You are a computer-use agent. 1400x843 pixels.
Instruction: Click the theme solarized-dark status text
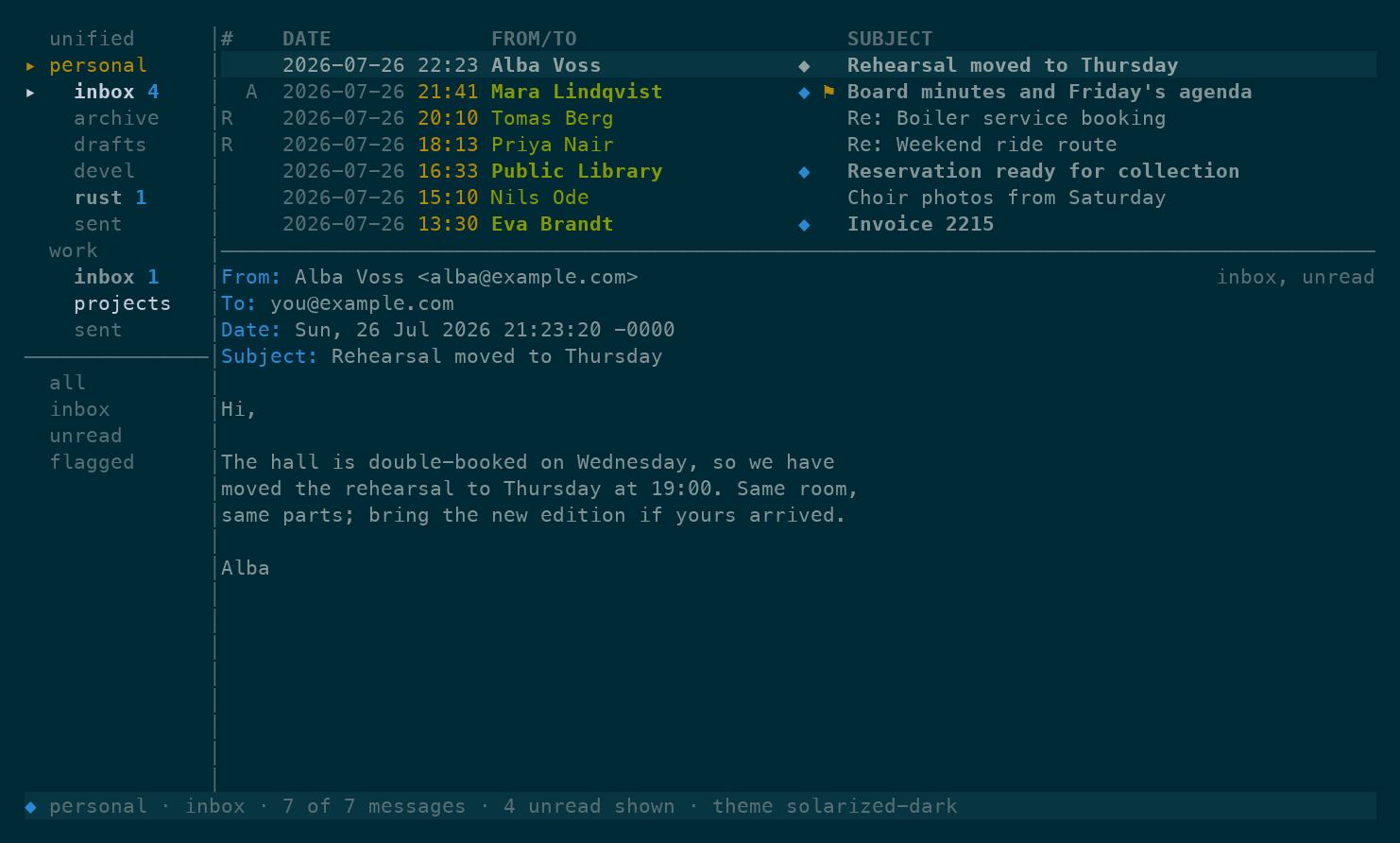coord(834,806)
